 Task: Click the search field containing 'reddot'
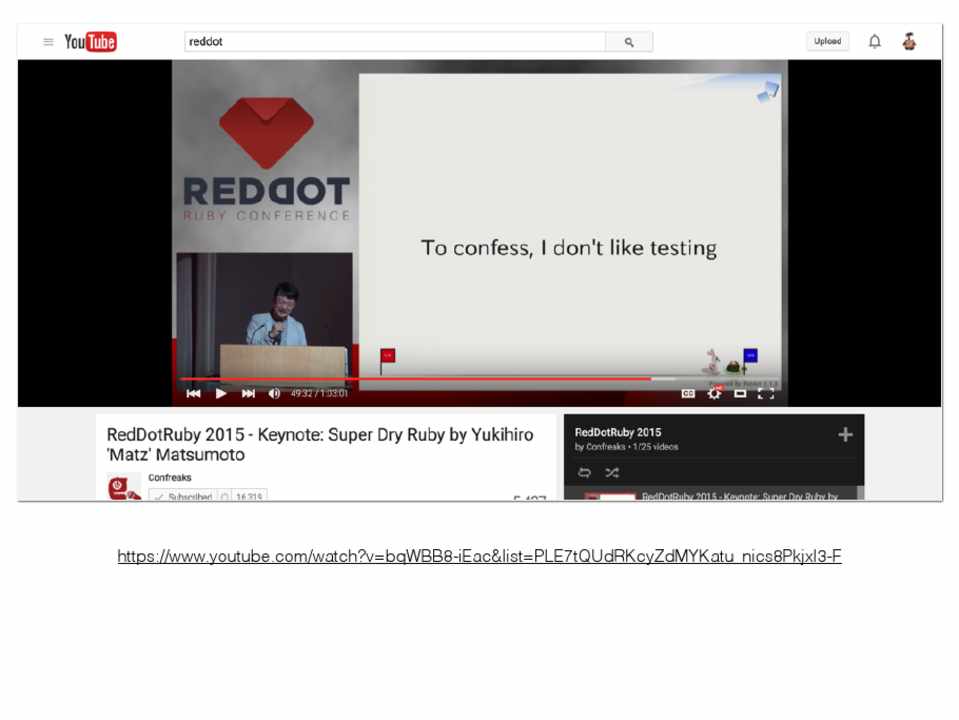click(395, 42)
